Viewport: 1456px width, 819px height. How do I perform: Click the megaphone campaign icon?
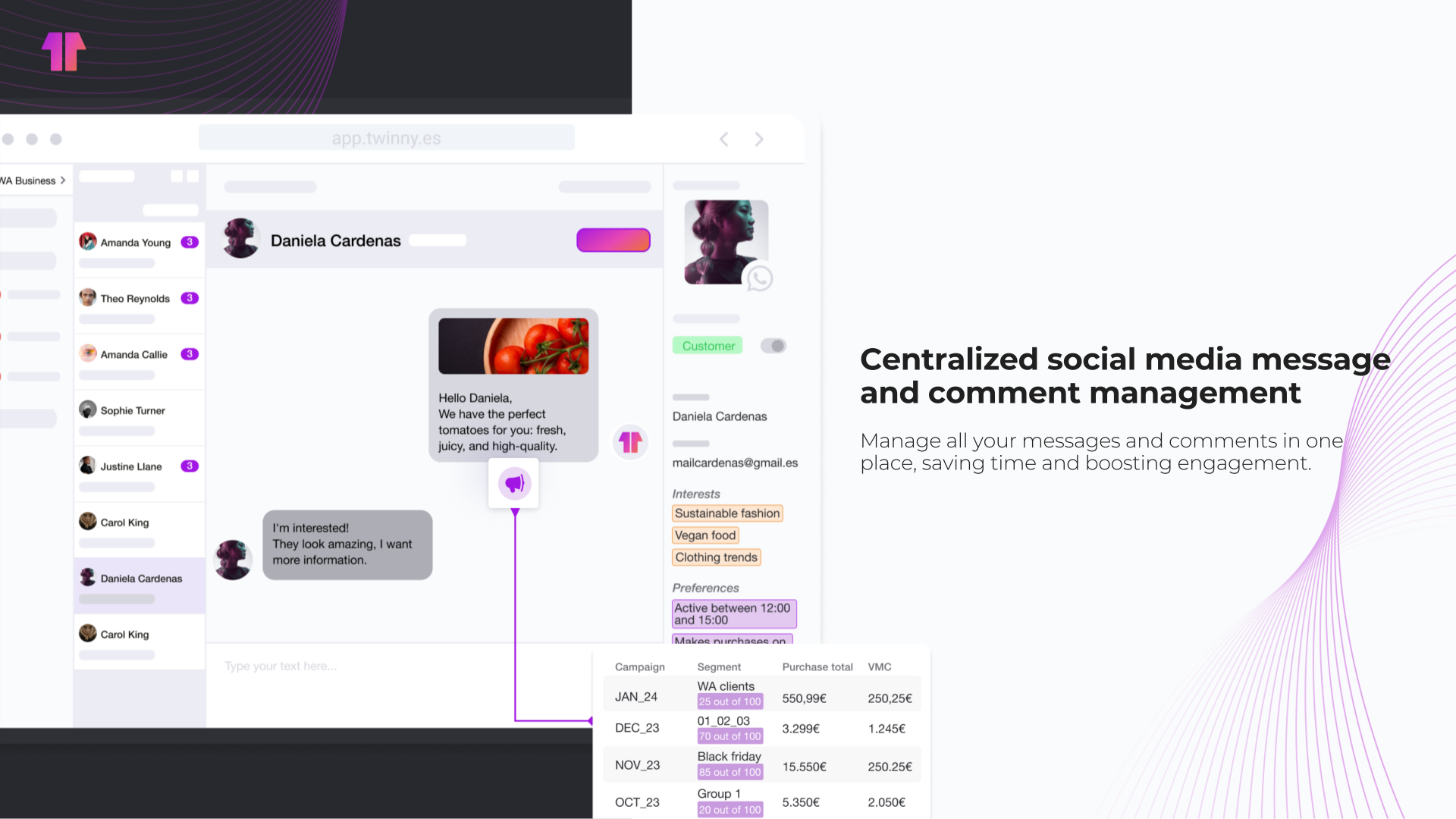(514, 483)
